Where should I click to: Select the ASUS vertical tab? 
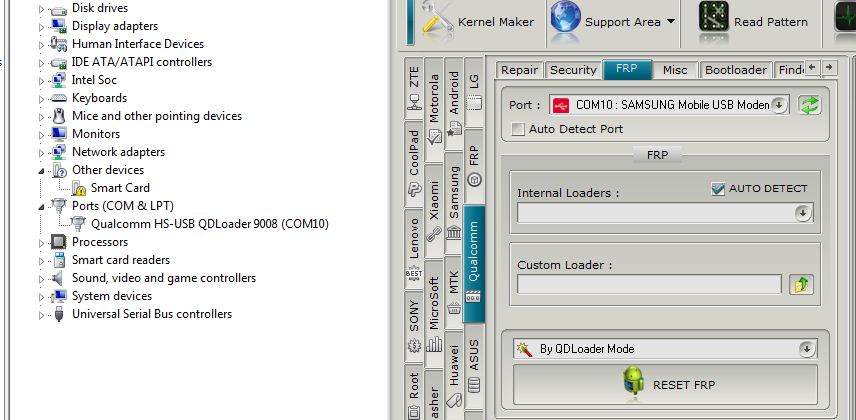click(474, 366)
